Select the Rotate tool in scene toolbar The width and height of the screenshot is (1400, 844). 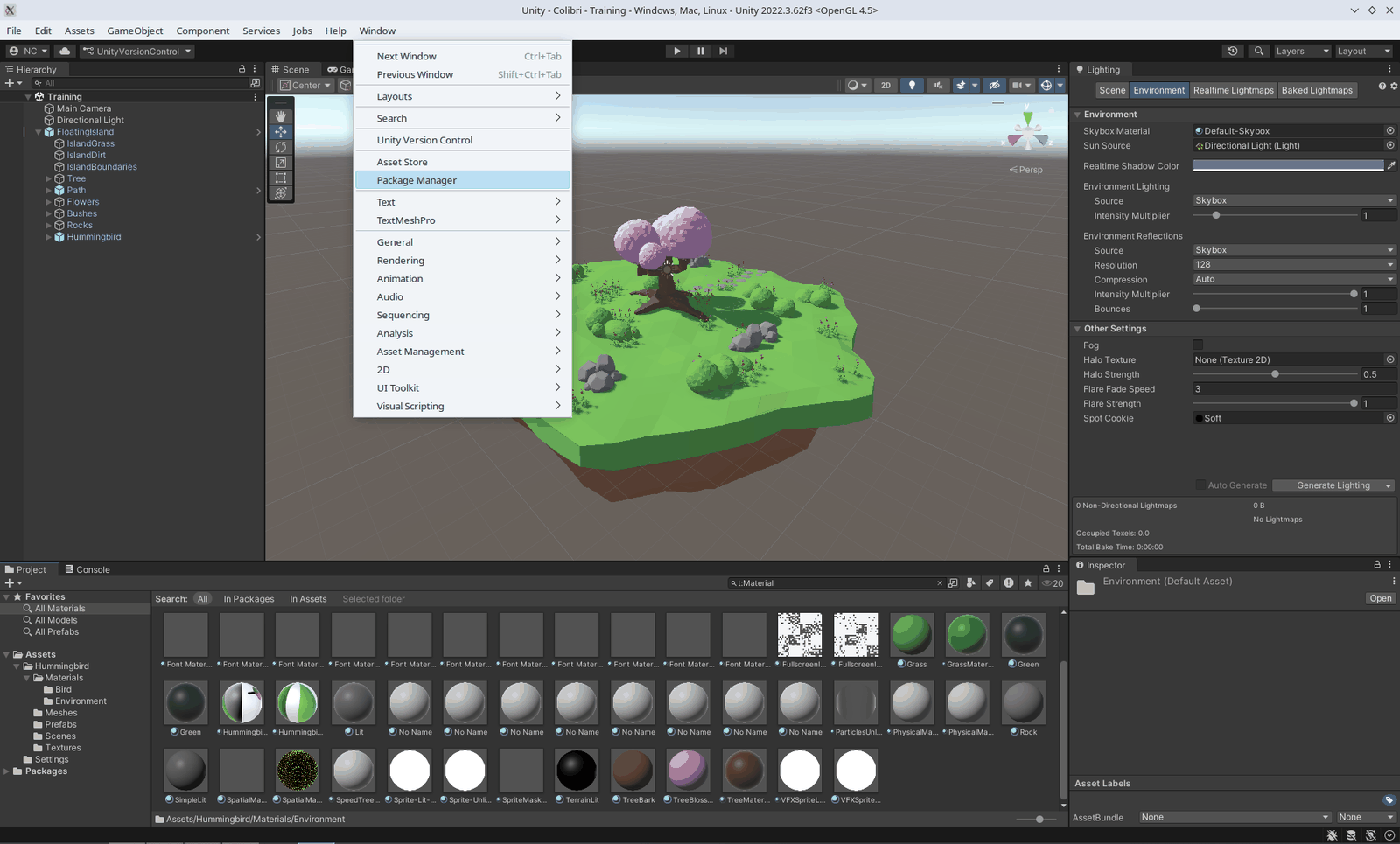(x=280, y=147)
